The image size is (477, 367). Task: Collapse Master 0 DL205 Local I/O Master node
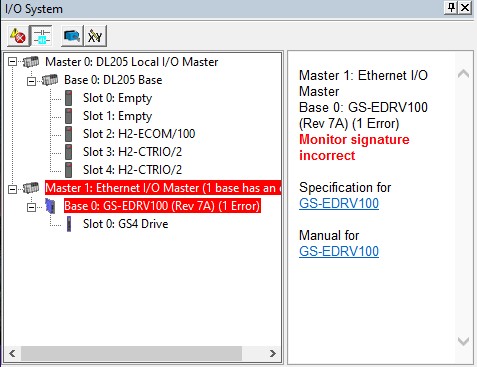[12, 62]
